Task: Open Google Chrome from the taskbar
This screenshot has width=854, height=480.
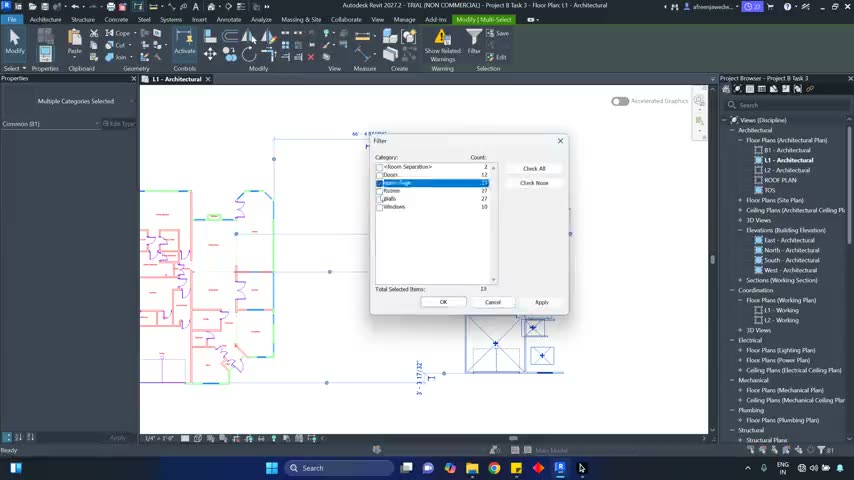Action: pyautogui.click(x=494, y=468)
